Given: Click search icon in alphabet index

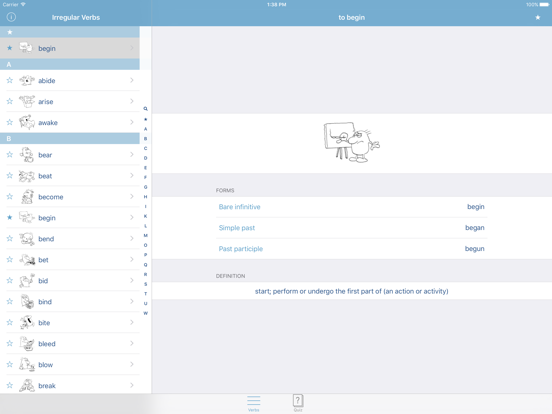Looking at the screenshot, I should [145, 109].
